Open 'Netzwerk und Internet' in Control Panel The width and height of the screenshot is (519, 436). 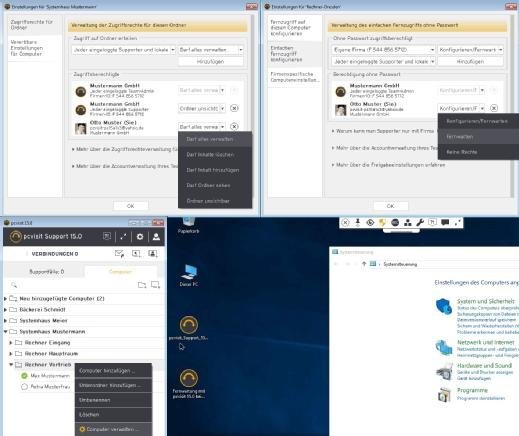pyautogui.click(x=486, y=342)
